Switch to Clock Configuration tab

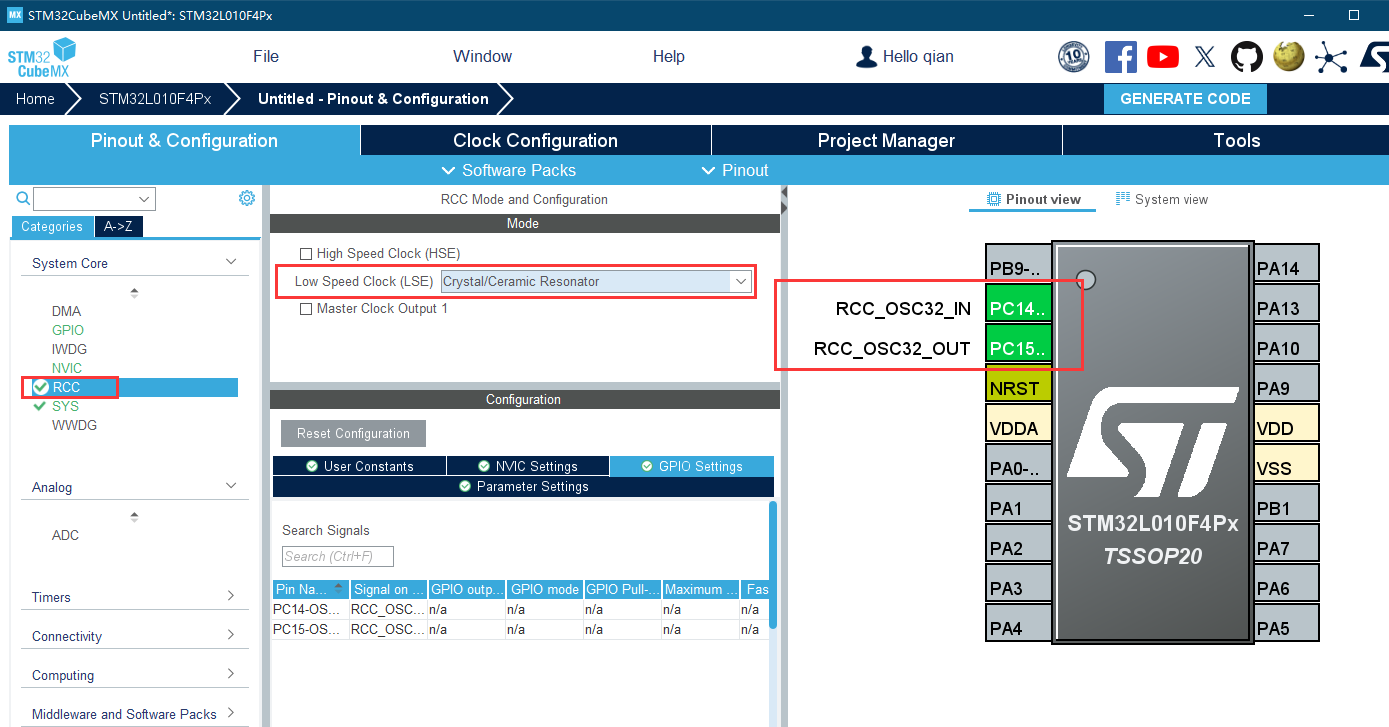pos(535,140)
